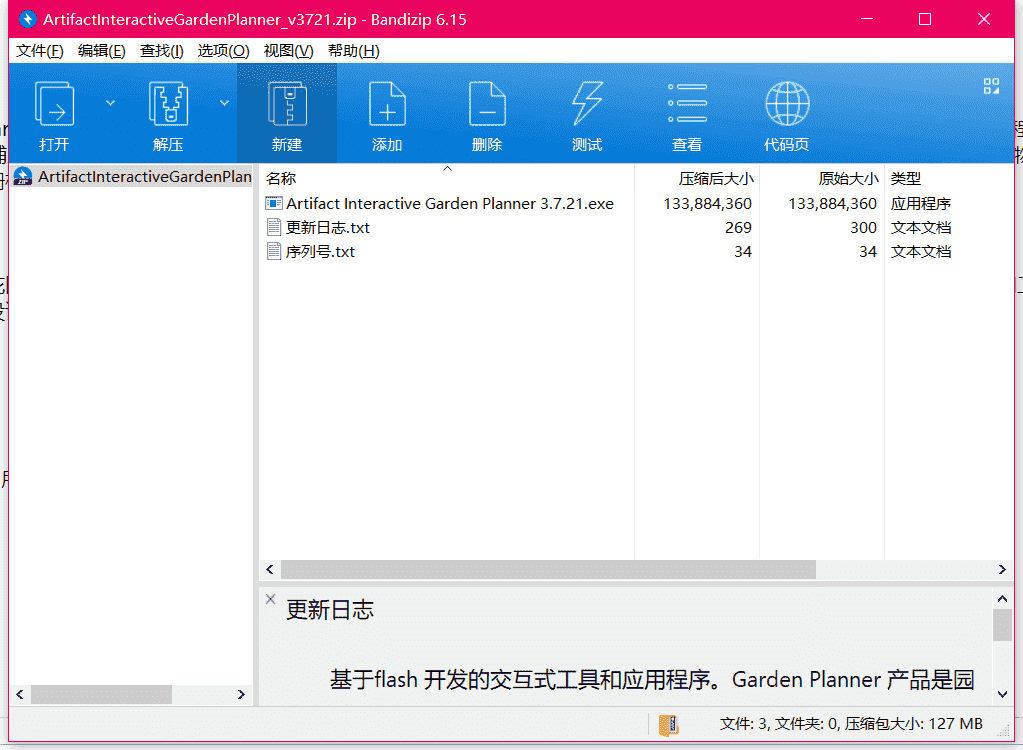Maximize the Bandizip window
The width and height of the screenshot is (1023, 750).
(x=924, y=19)
